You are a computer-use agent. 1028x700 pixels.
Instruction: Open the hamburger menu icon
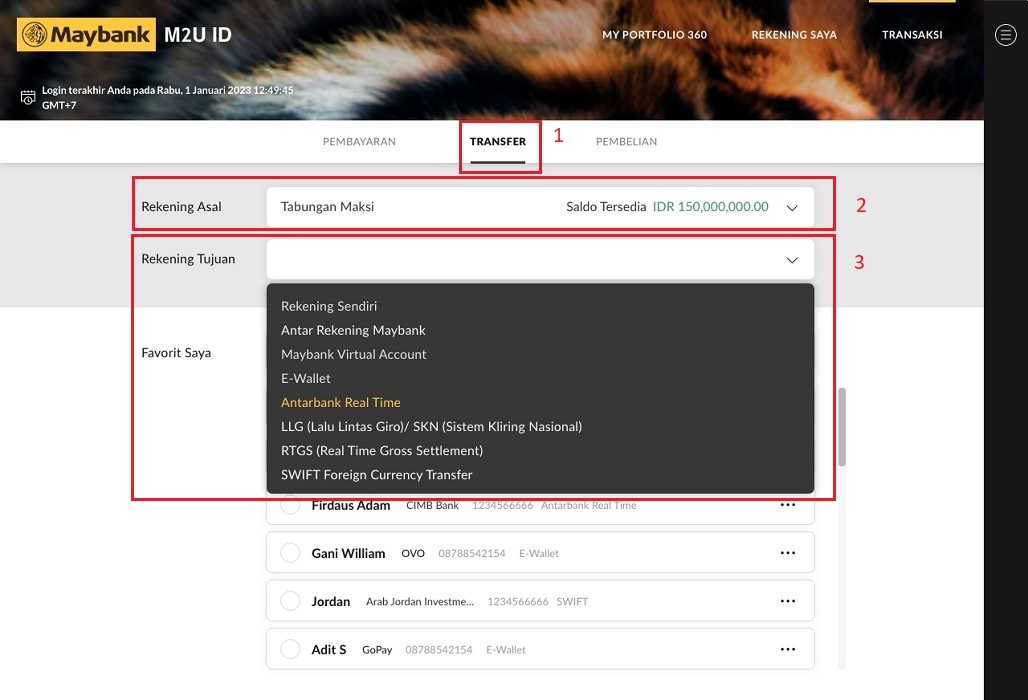pos(1006,35)
